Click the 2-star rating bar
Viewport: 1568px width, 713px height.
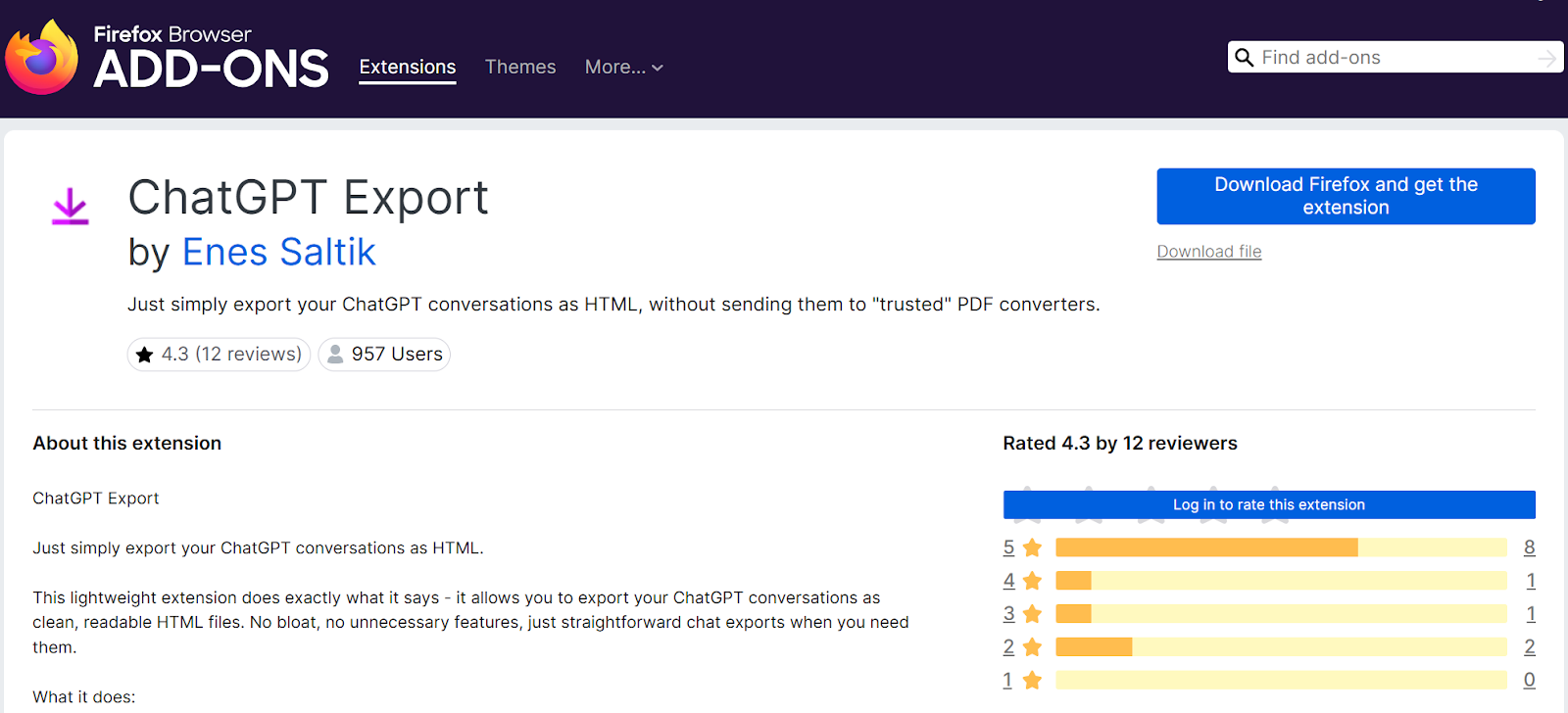(x=1281, y=647)
